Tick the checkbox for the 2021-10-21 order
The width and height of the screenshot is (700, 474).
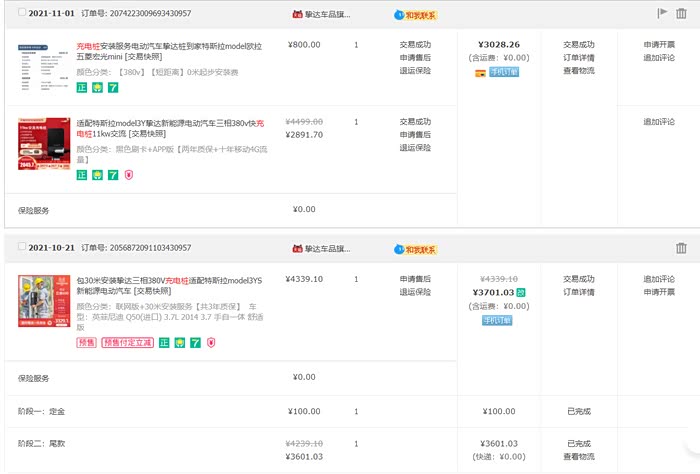tap(22, 246)
